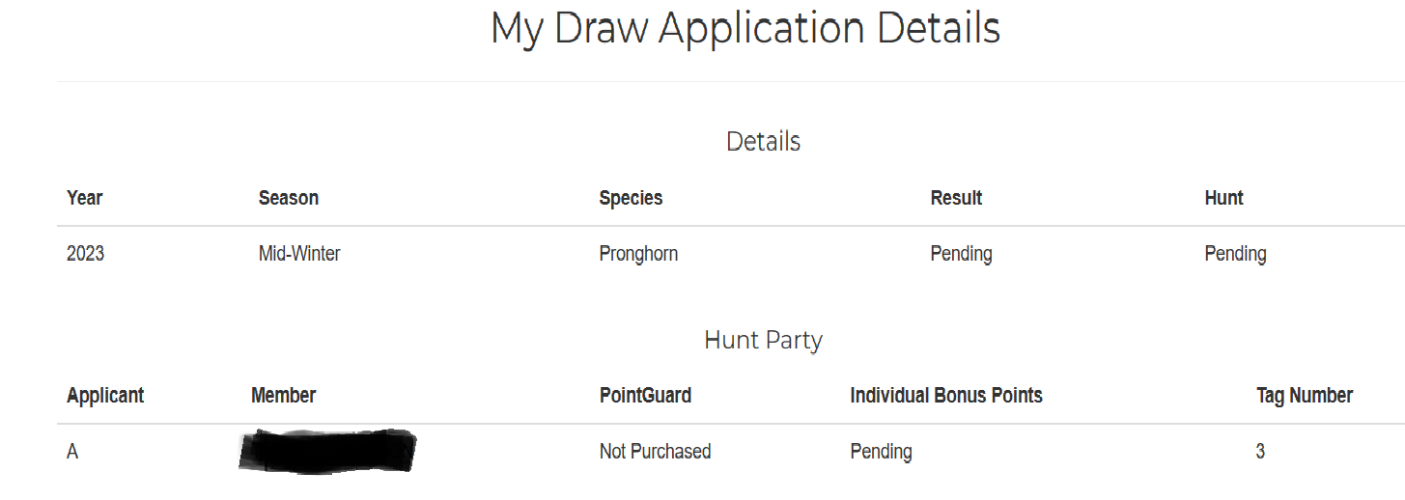Viewport: 1405px width, 500px height.
Task: Click the Applicant column header
Action: pos(105,396)
